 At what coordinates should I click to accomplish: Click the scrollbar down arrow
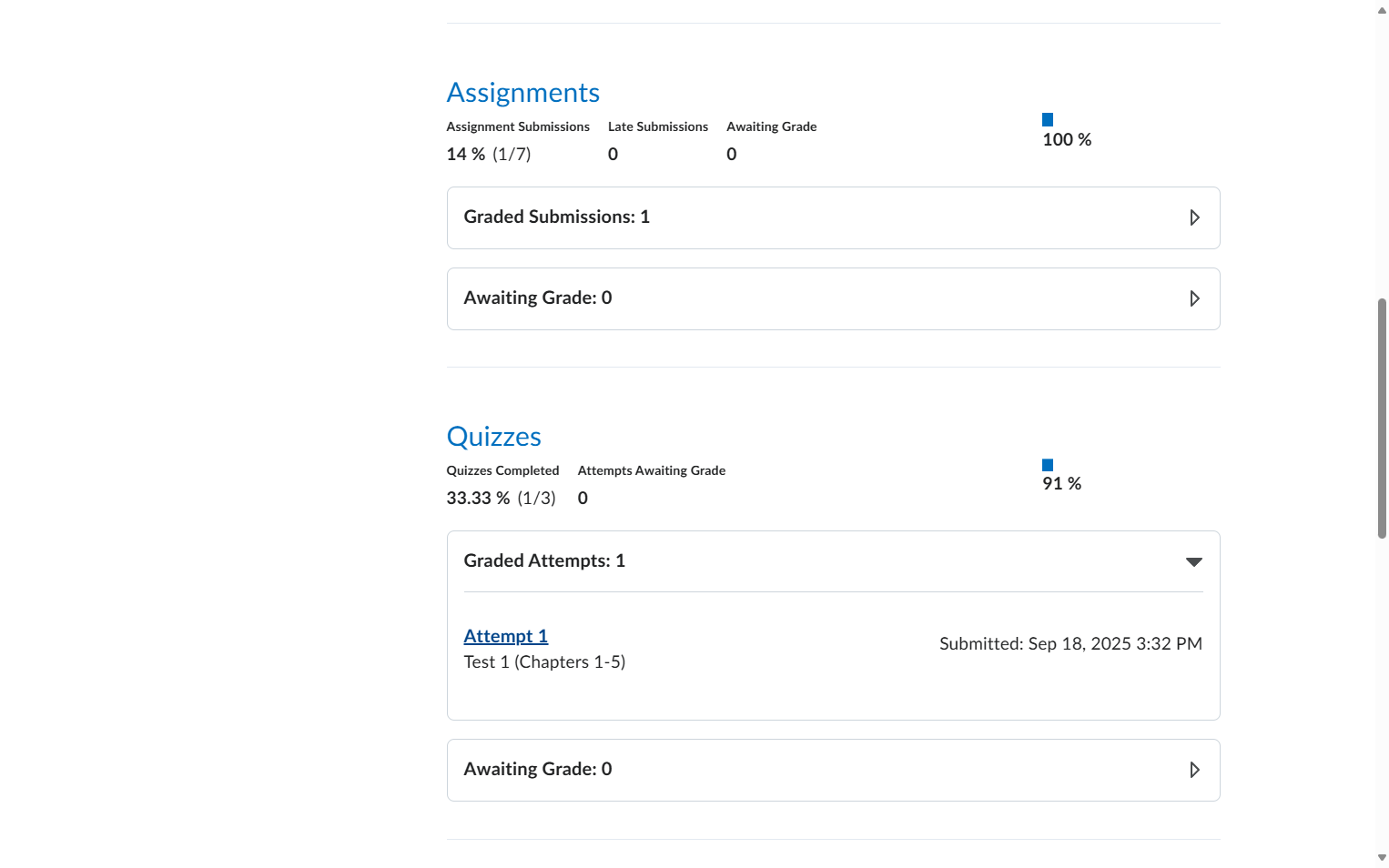(x=1382, y=858)
